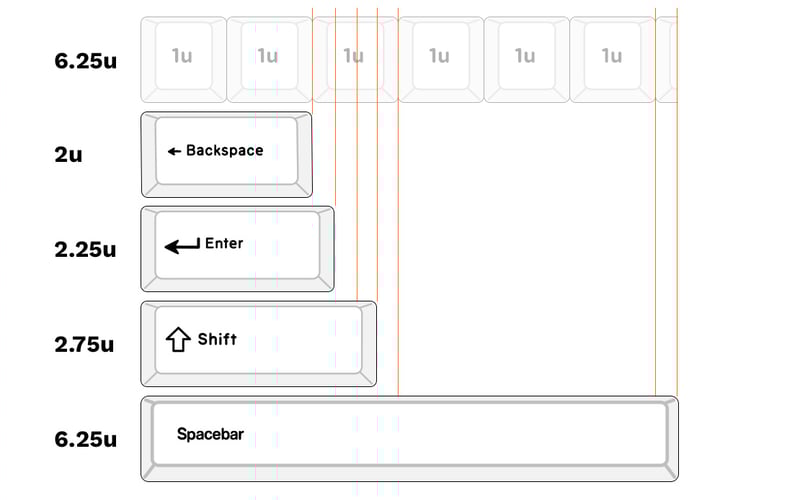This screenshot has width=800, height=500.
Task: Click the Enter text on the key
Action: click(224, 243)
